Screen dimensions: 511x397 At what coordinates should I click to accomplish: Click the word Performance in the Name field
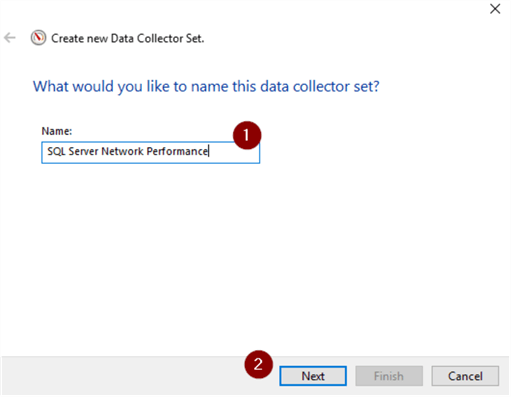(x=177, y=151)
